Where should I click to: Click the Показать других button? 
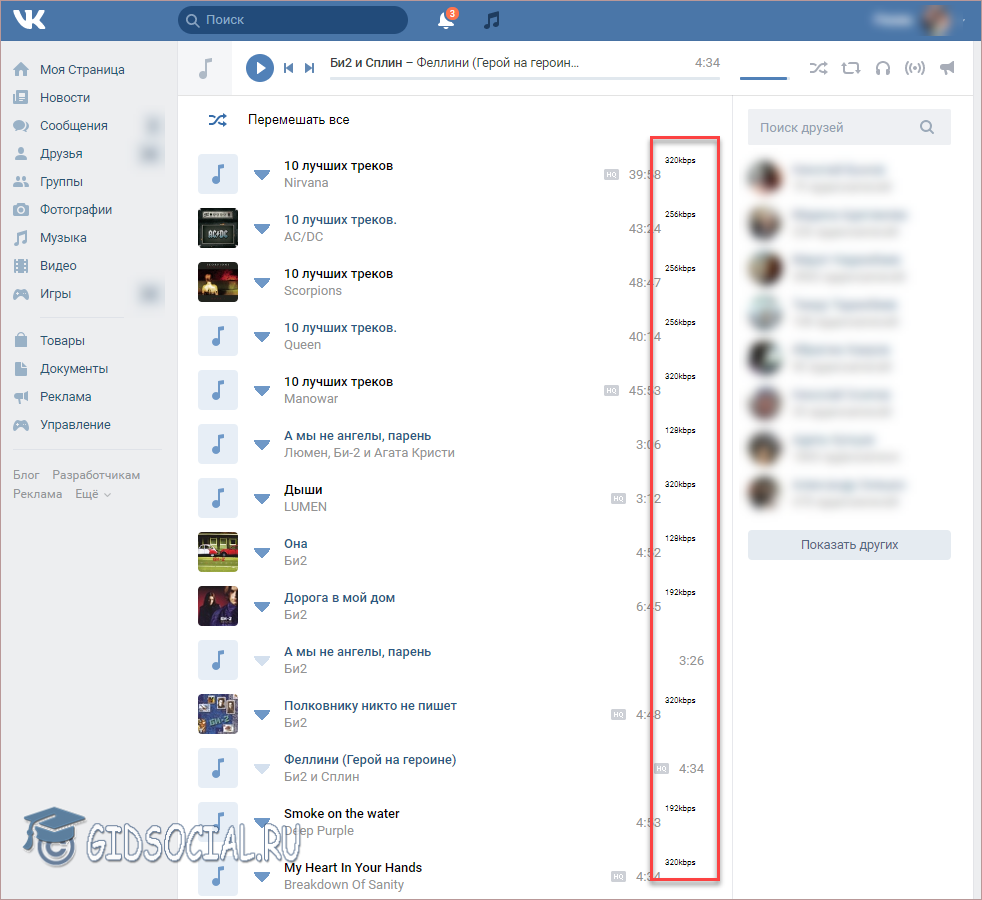(849, 545)
